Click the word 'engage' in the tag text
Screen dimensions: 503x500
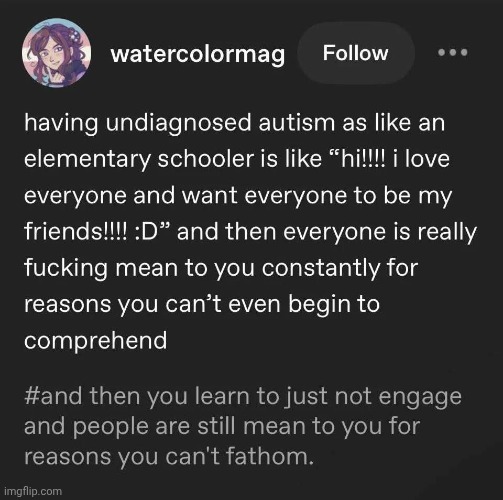(420, 397)
